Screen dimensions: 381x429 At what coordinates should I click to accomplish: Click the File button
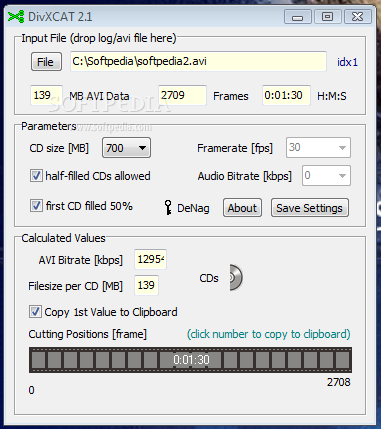point(46,62)
